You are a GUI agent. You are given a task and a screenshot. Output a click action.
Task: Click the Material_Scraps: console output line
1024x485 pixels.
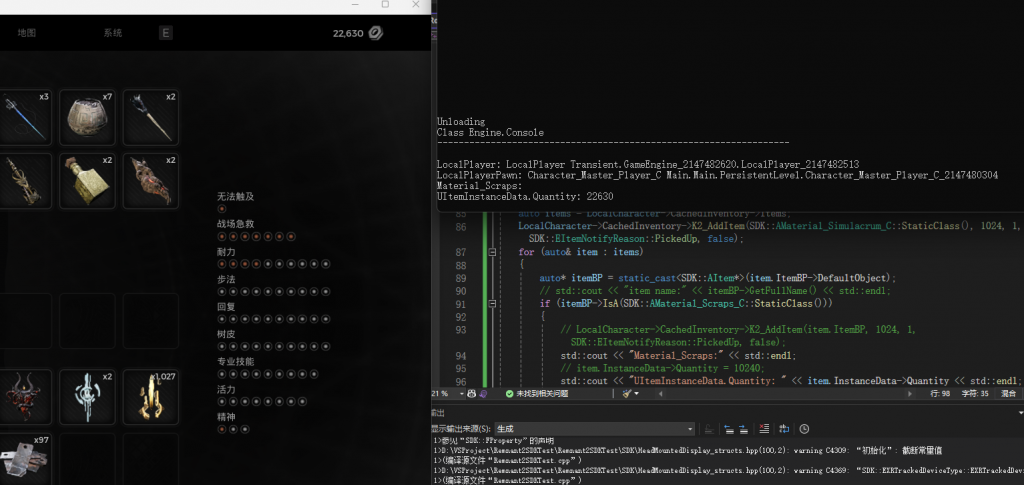click(478, 186)
